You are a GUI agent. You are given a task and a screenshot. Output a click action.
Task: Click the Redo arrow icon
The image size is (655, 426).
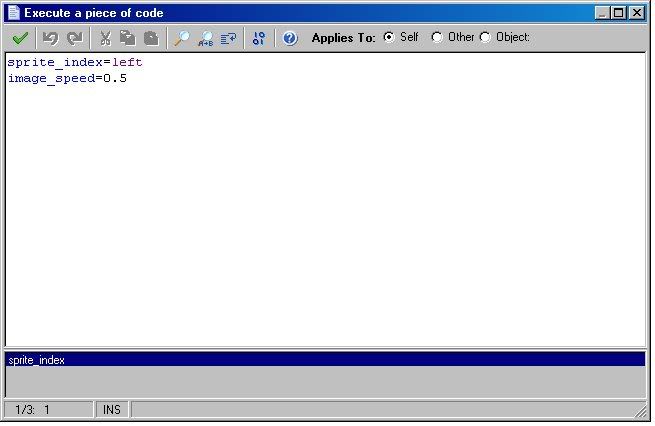[74, 38]
